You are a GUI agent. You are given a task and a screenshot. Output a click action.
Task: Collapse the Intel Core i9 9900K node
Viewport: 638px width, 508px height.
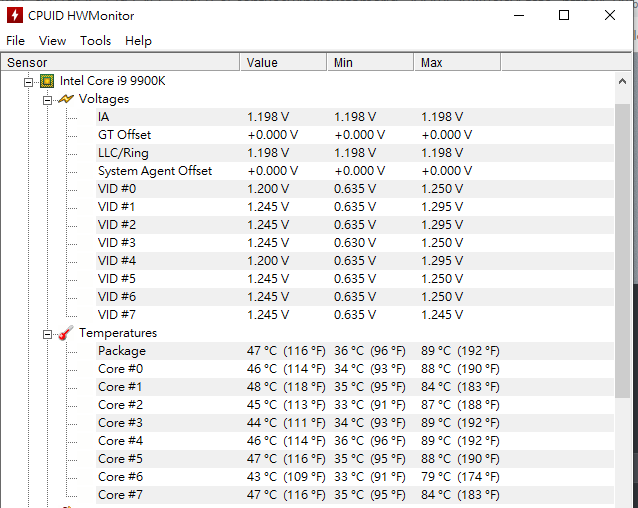(28, 82)
